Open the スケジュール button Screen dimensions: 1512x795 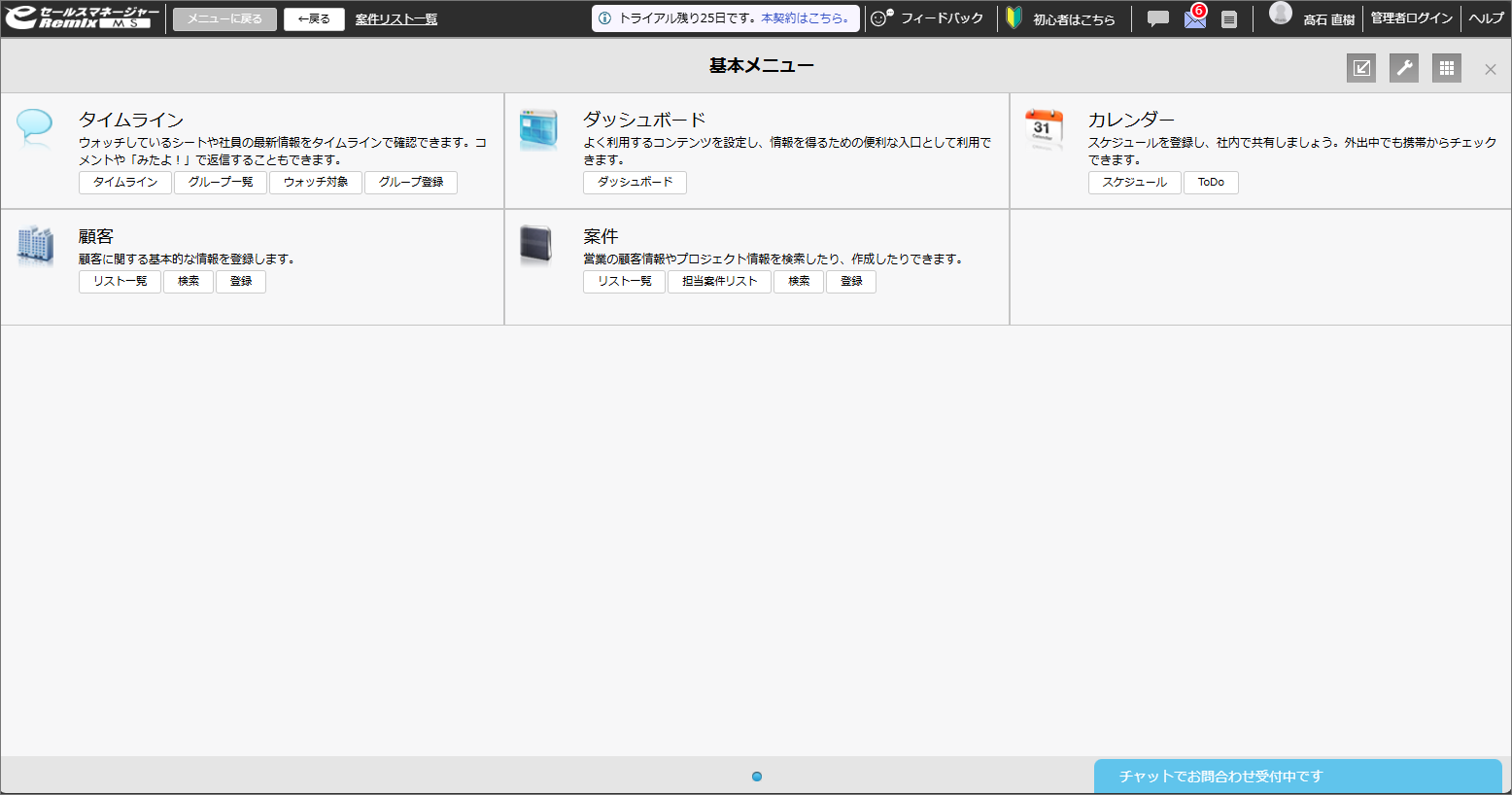click(1134, 183)
